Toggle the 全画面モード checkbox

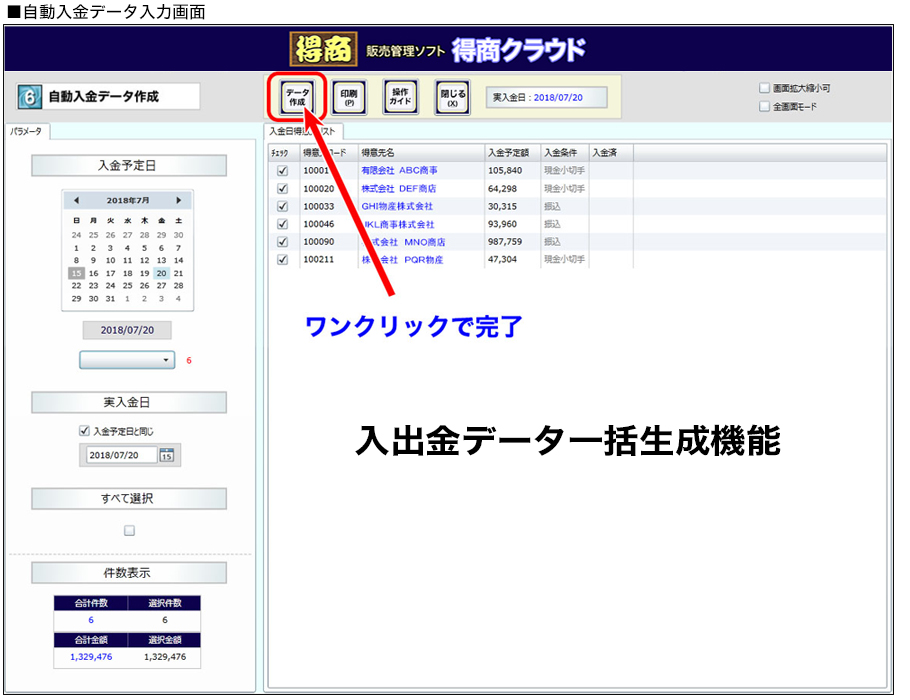[764, 107]
